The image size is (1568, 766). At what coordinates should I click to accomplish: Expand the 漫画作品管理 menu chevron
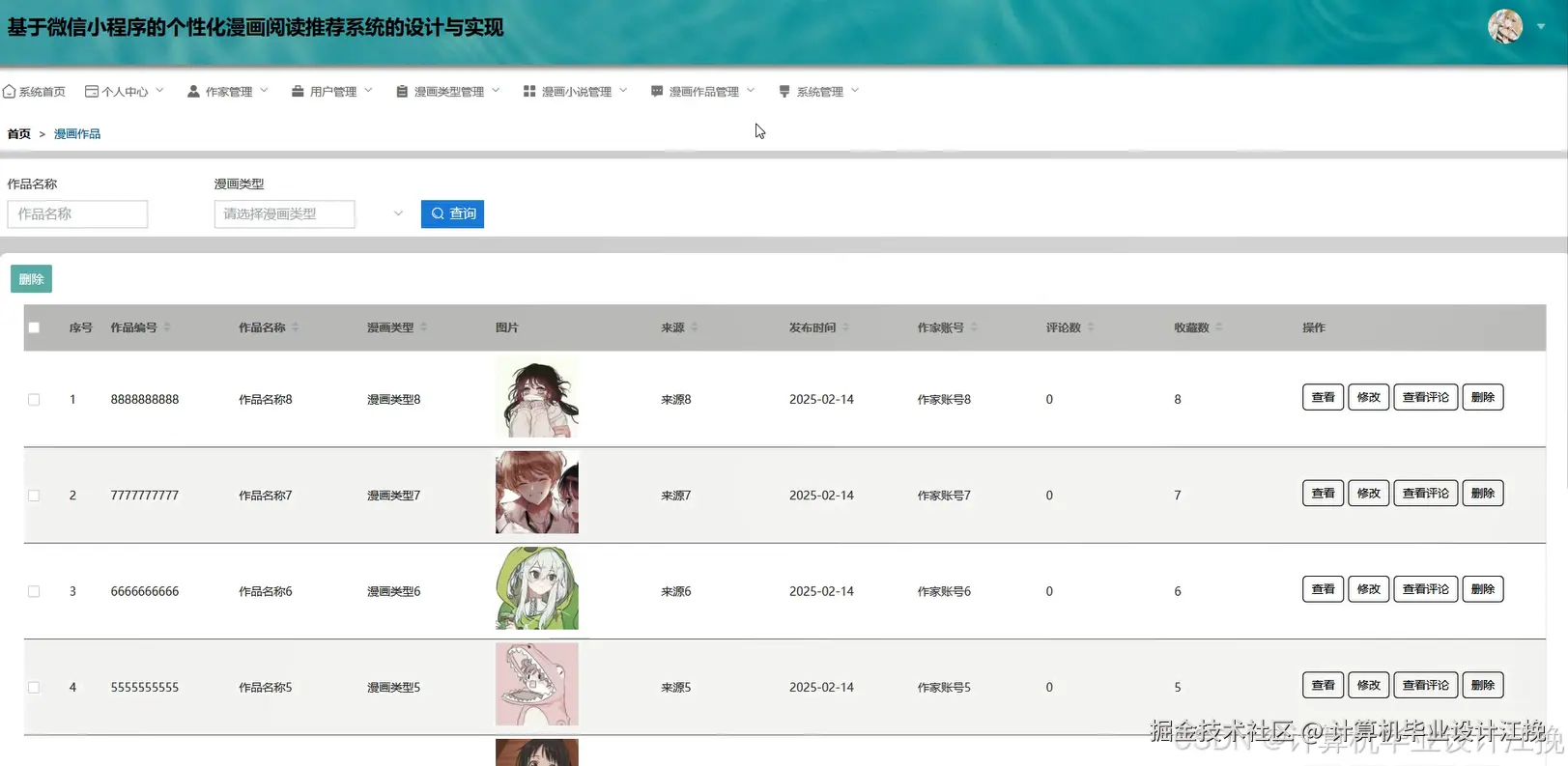(x=751, y=91)
